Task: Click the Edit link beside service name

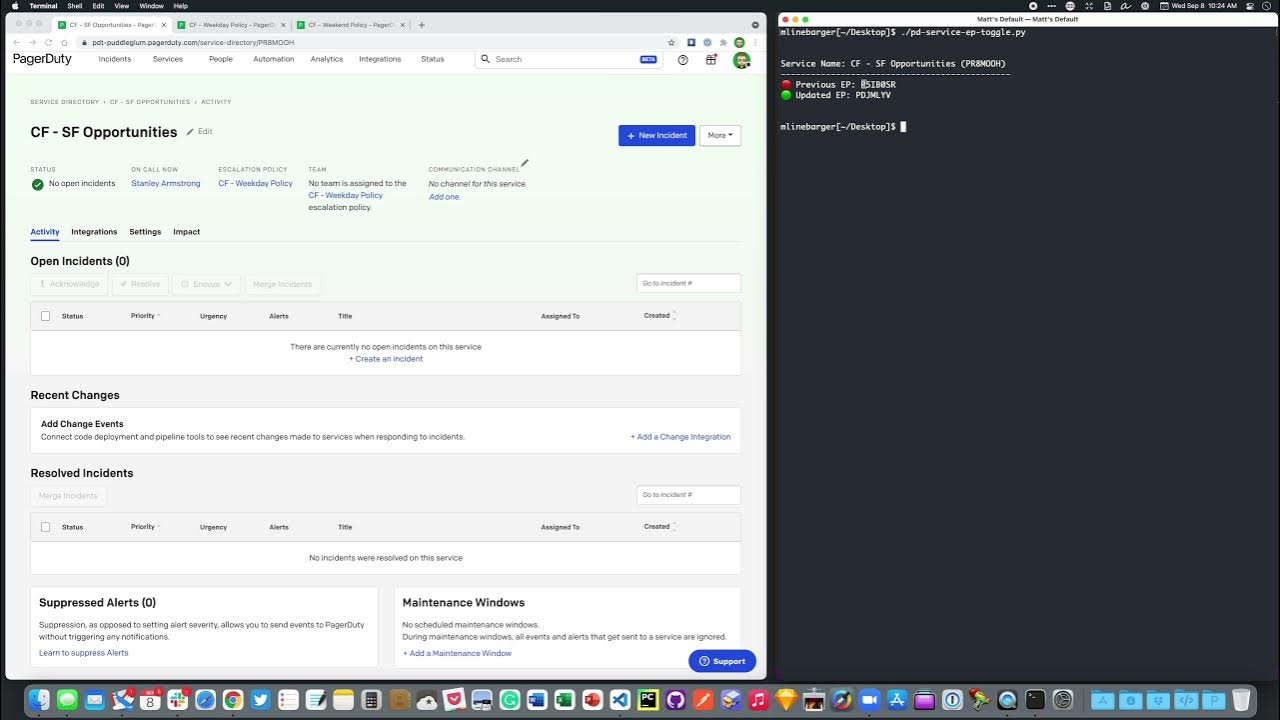Action: tap(199, 131)
